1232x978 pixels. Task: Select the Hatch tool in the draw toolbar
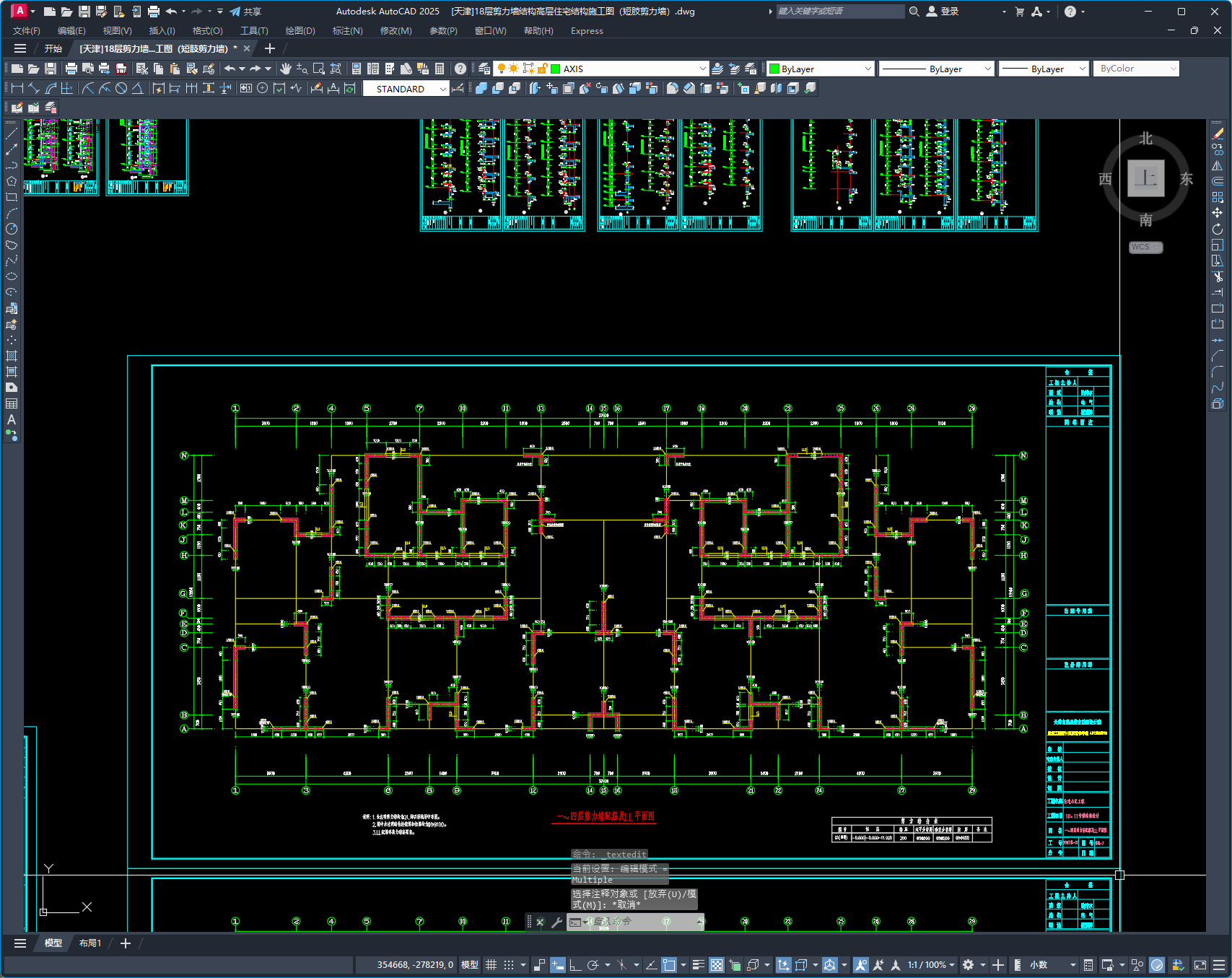[12, 356]
